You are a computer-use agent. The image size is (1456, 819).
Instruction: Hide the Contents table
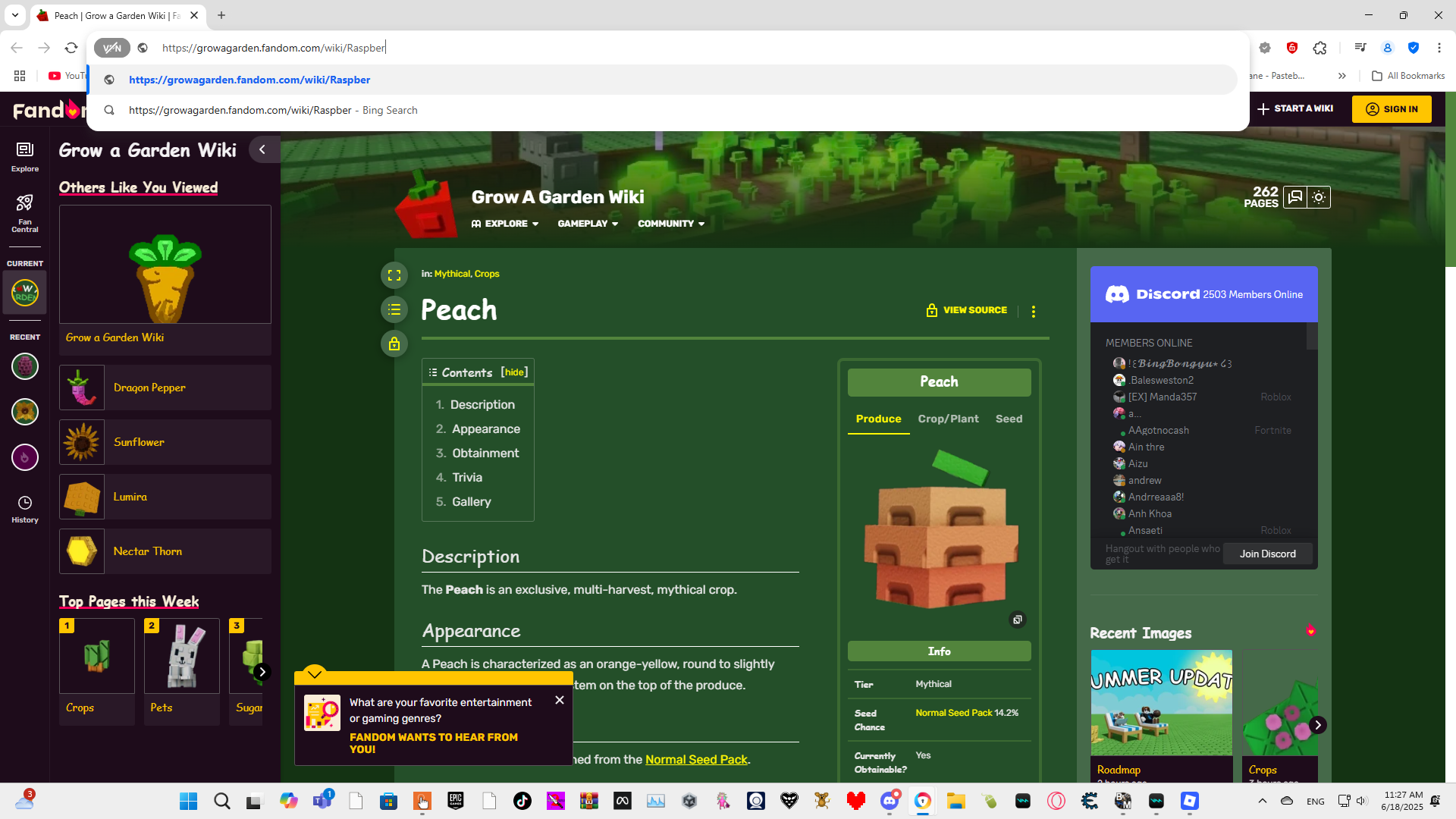pos(515,372)
